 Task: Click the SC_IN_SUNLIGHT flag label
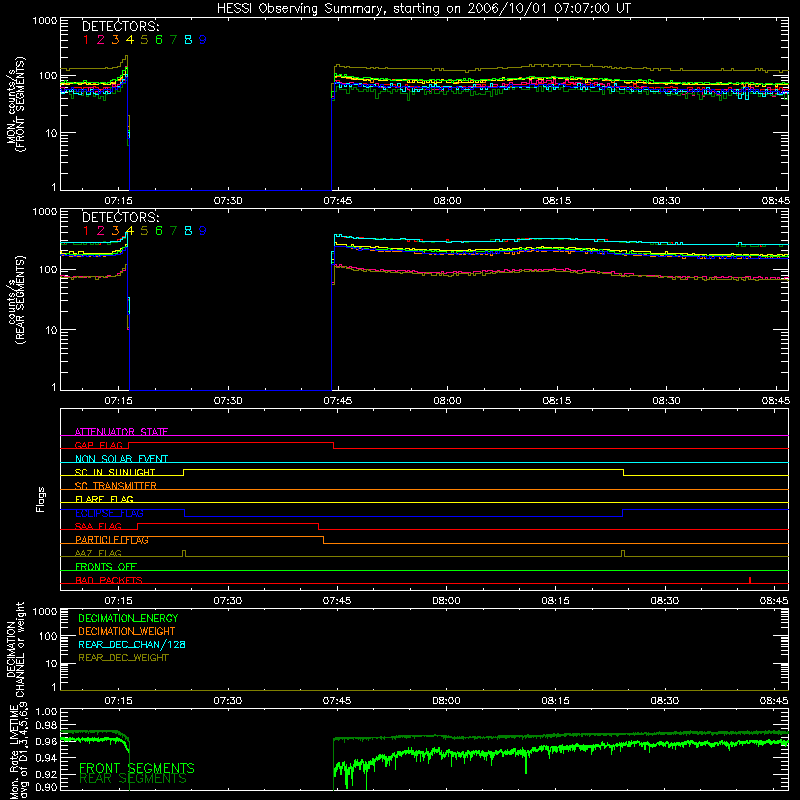tap(115, 472)
